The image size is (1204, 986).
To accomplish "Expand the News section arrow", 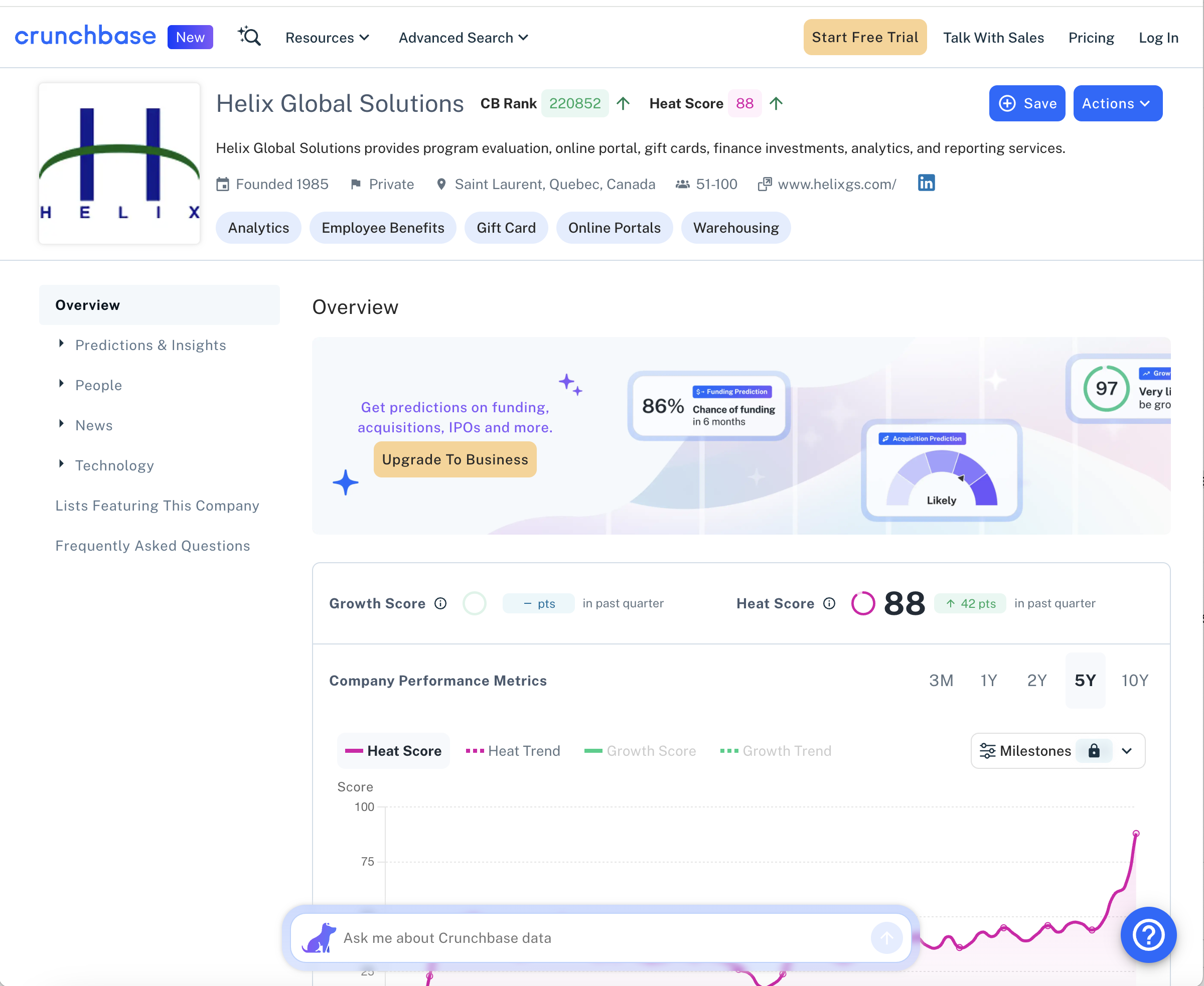I will pos(61,424).
